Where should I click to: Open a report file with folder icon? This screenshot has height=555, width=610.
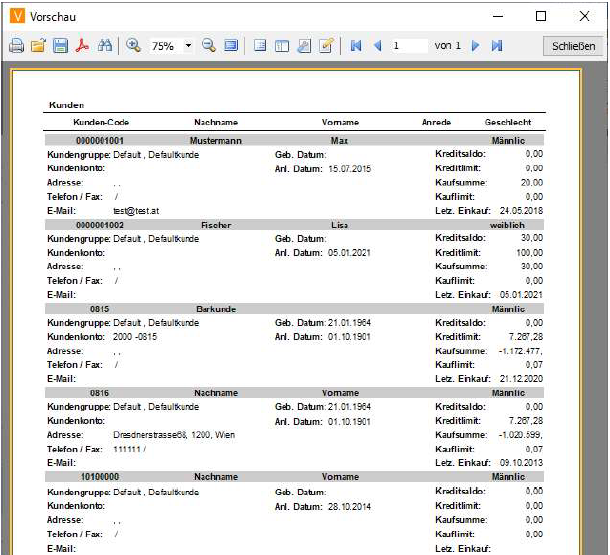point(39,46)
